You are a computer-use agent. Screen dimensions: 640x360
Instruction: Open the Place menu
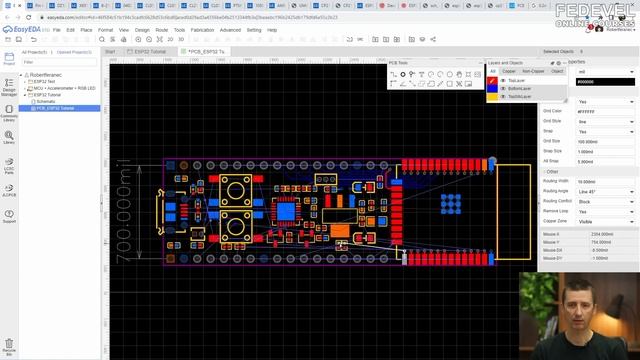point(86,30)
